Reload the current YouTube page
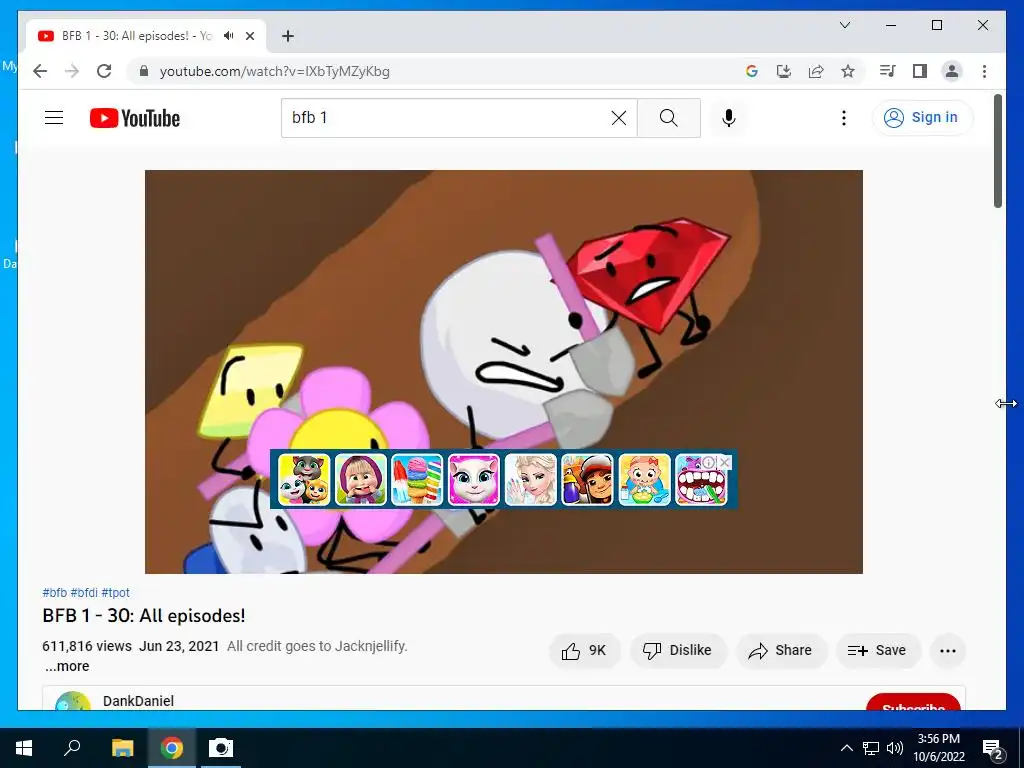Viewport: 1024px width, 768px height. pos(104,71)
